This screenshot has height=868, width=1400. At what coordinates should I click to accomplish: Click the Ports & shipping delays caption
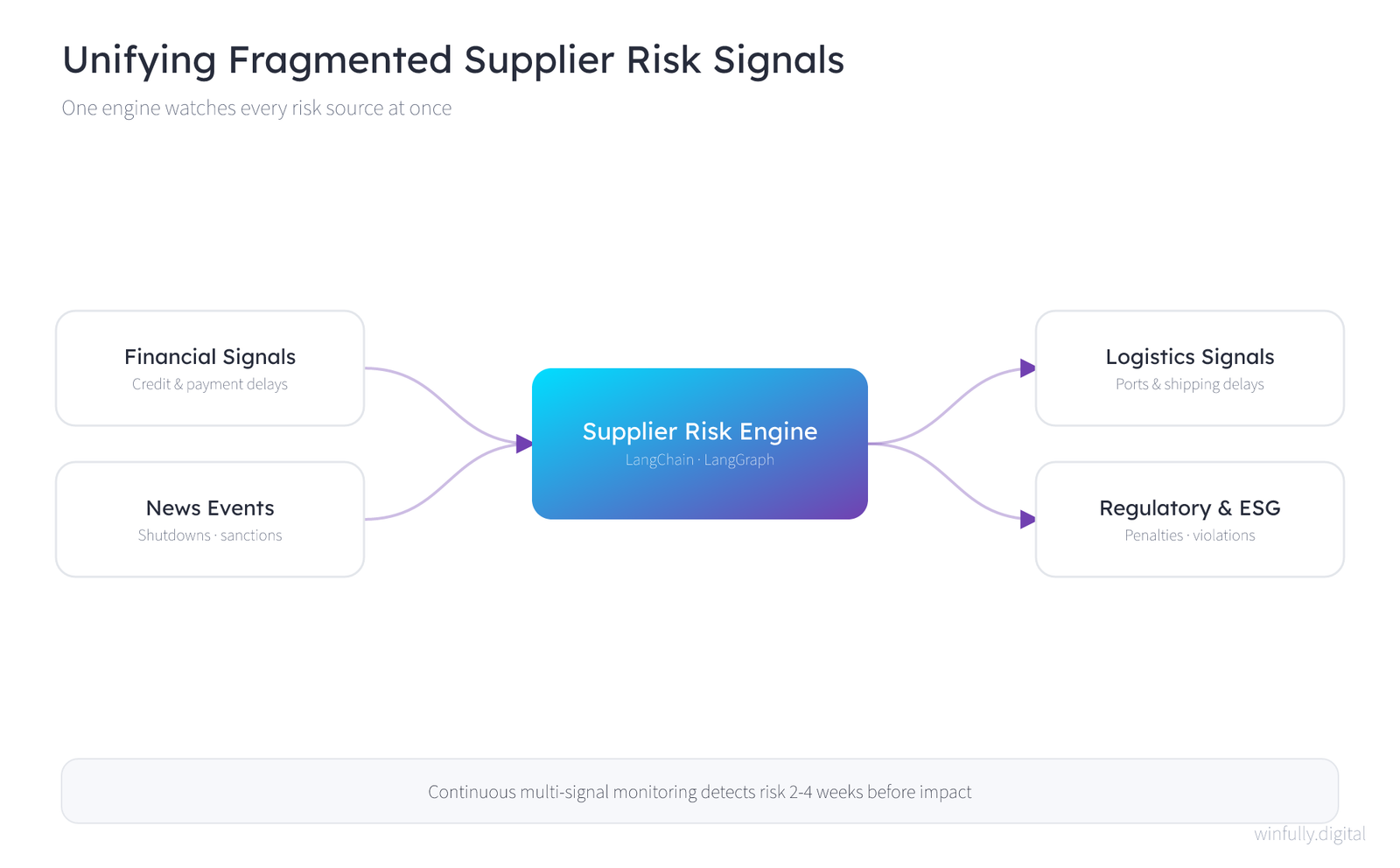[1190, 384]
